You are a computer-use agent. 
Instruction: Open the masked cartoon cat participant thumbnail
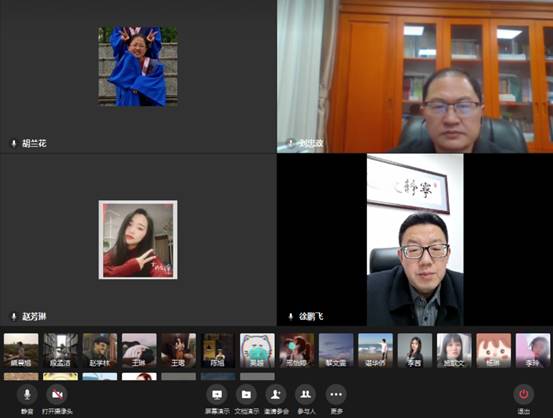pos(257,350)
